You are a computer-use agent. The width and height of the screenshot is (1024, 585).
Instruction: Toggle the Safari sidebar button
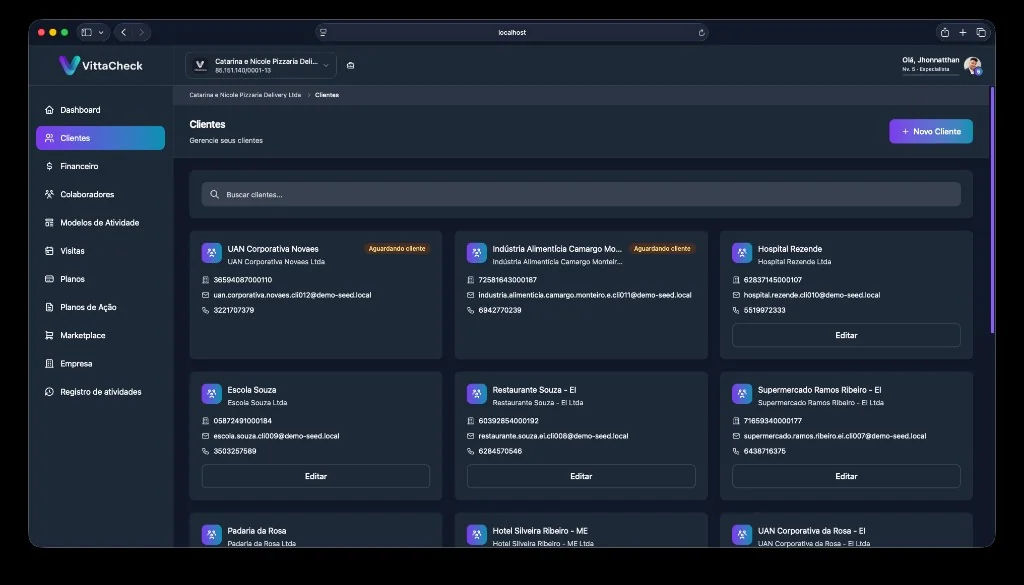click(x=86, y=32)
